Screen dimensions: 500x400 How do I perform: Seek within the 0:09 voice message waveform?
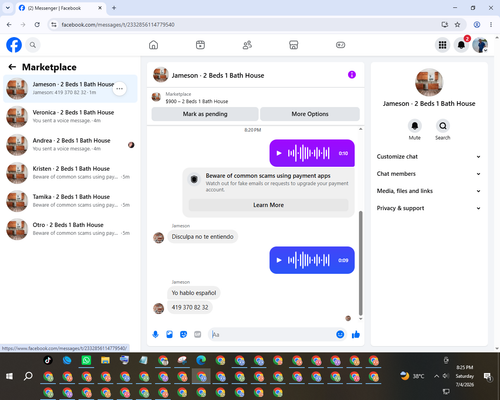[x=309, y=260]
